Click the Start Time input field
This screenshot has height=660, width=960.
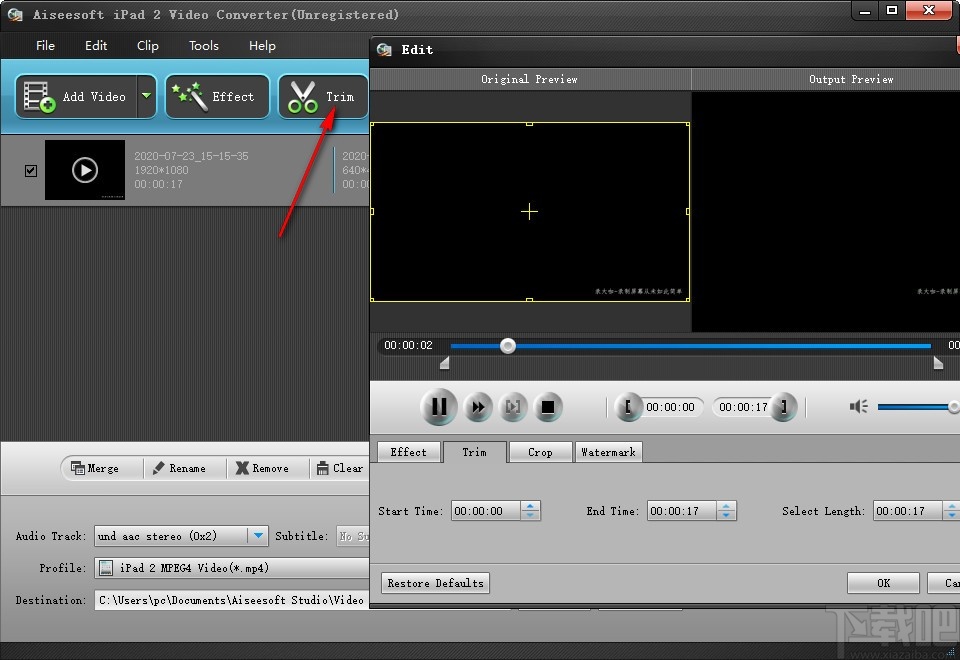point(486,511)
